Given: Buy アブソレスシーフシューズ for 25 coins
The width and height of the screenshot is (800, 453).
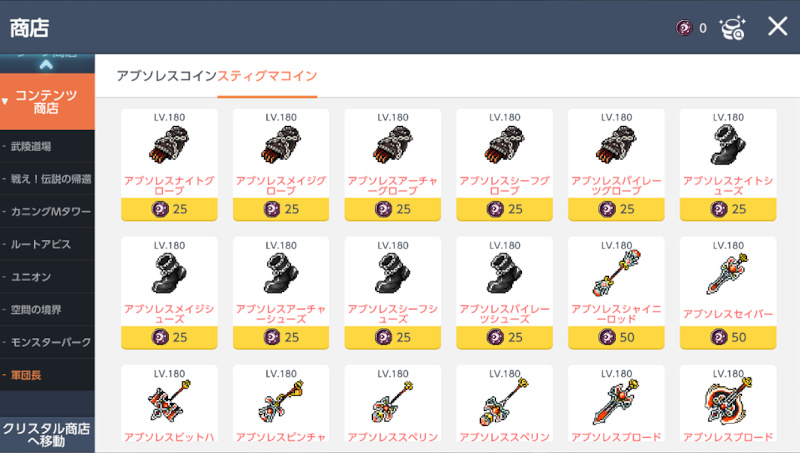Looking at the screenshot, I should (393, 337).
